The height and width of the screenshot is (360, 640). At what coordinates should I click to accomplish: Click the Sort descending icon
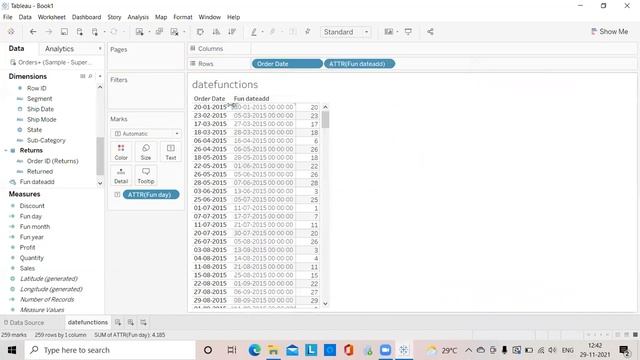click(x=232, y=32)
